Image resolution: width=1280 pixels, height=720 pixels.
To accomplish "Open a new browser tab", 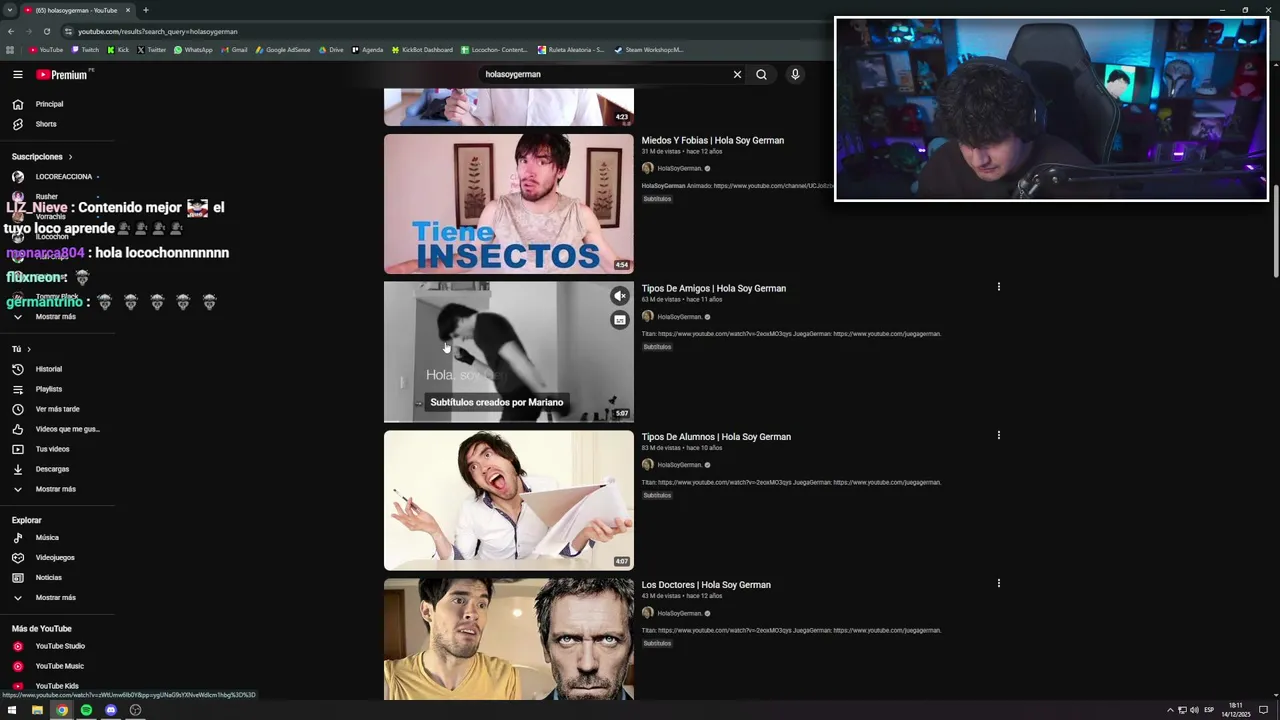I will tap(146, 10).
